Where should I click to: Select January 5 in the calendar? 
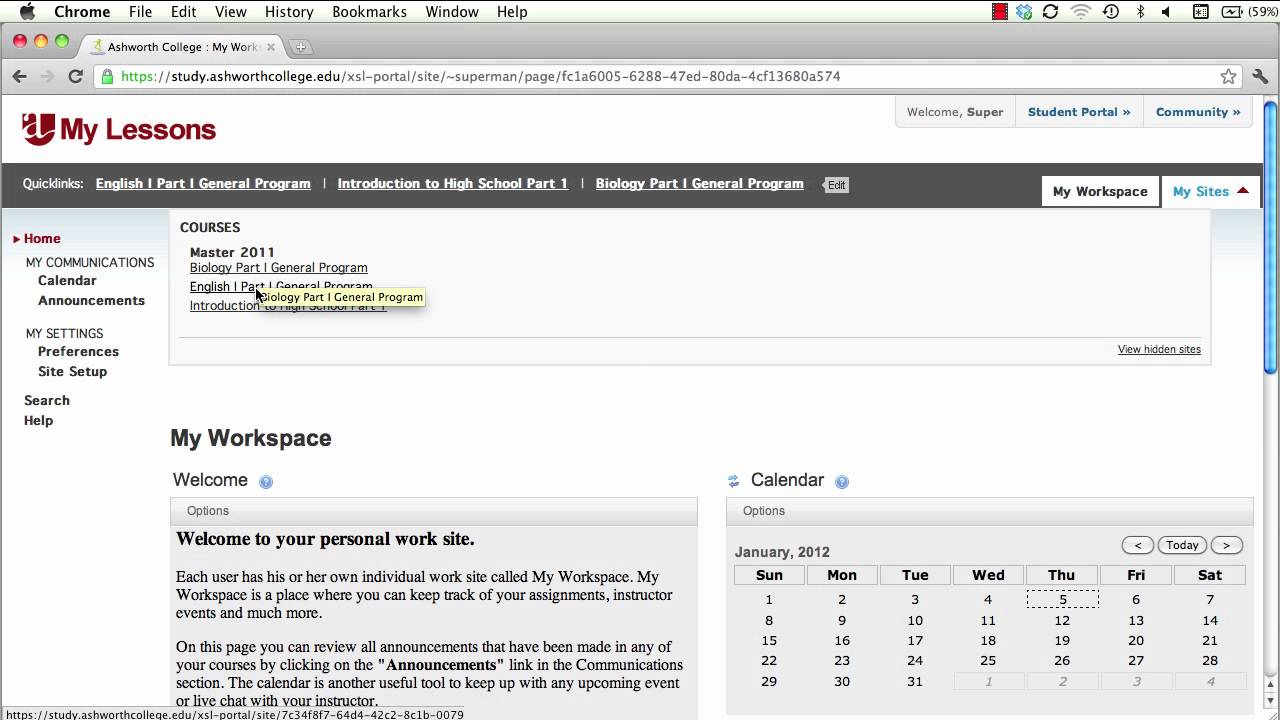click(1062, 600)
